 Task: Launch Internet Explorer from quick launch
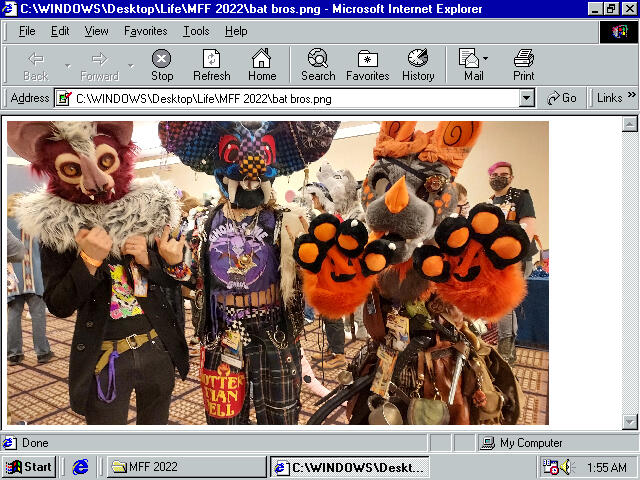(x=81, y=467)
